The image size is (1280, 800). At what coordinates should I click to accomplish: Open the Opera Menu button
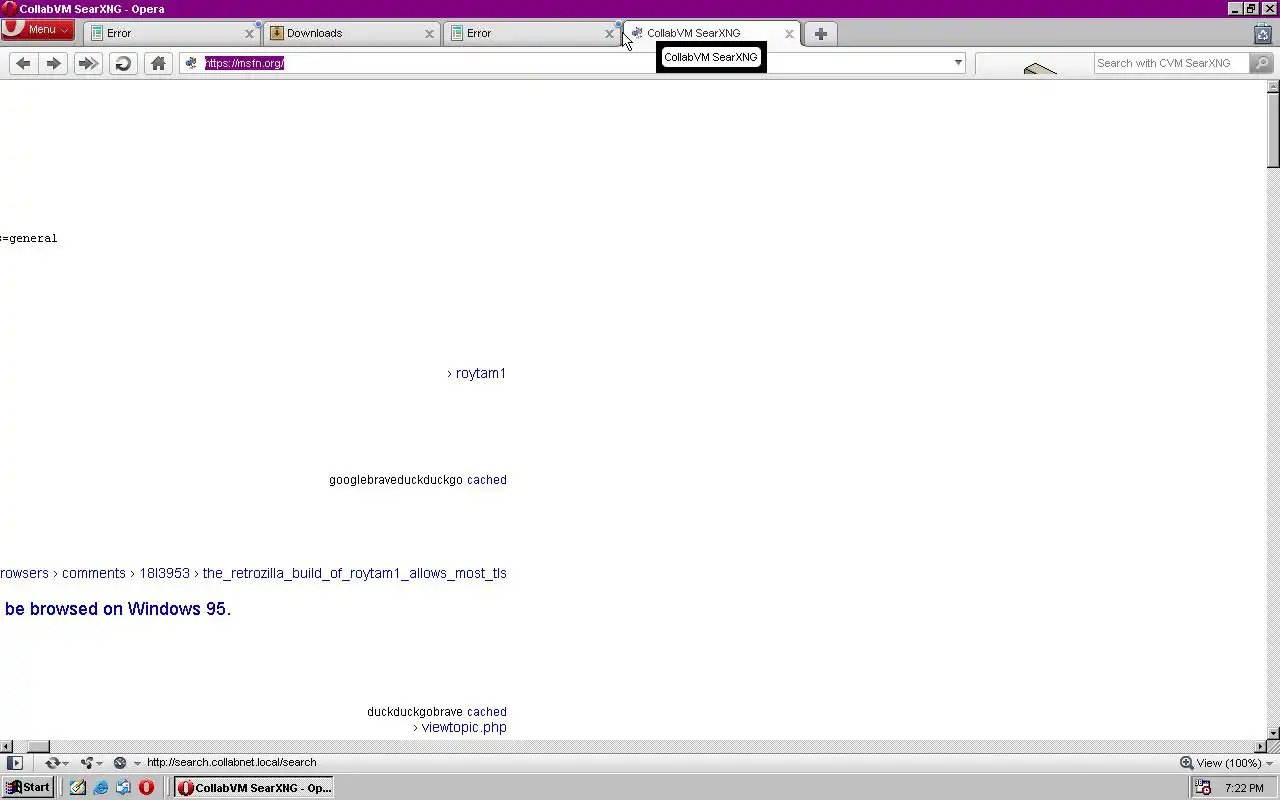[37, 29]
